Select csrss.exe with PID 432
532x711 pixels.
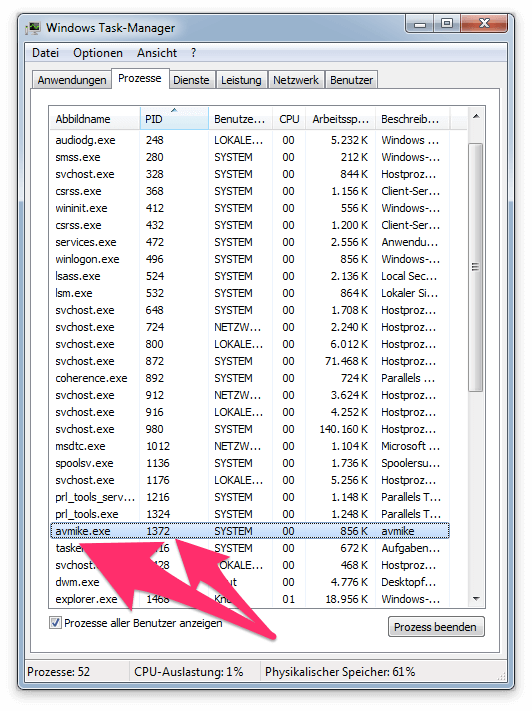(x=249, y=225)
